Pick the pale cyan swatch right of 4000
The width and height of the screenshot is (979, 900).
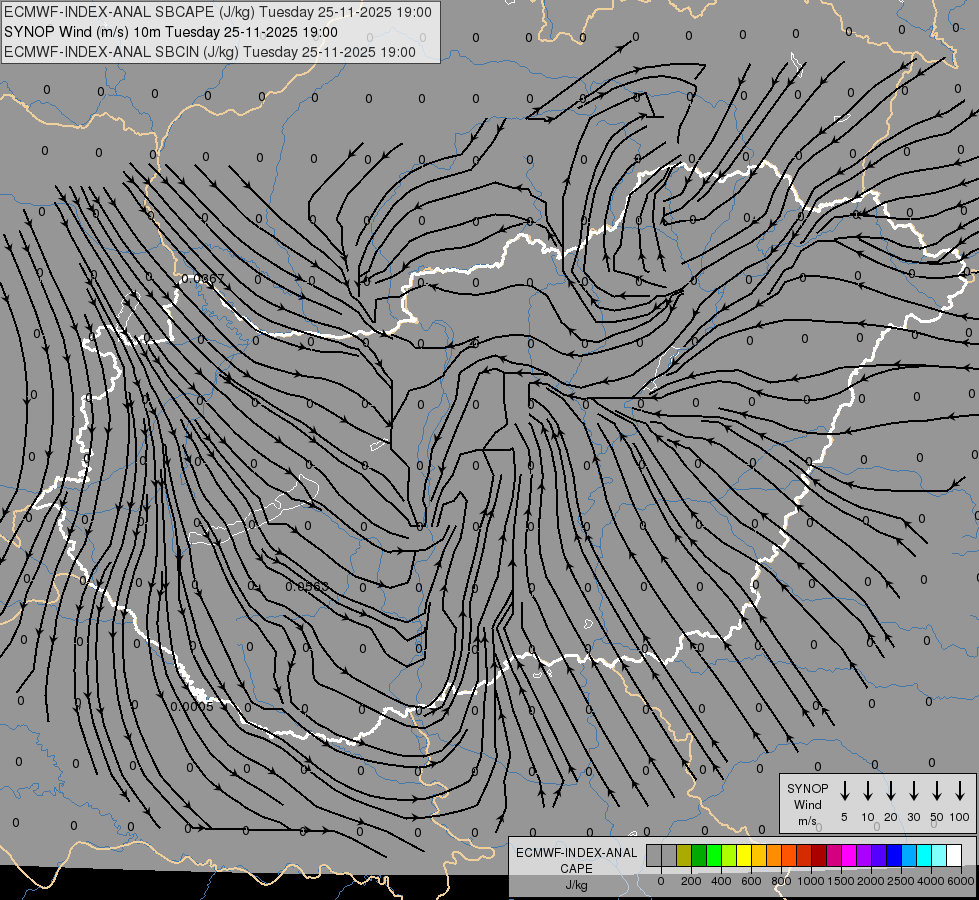click(938, 855)
